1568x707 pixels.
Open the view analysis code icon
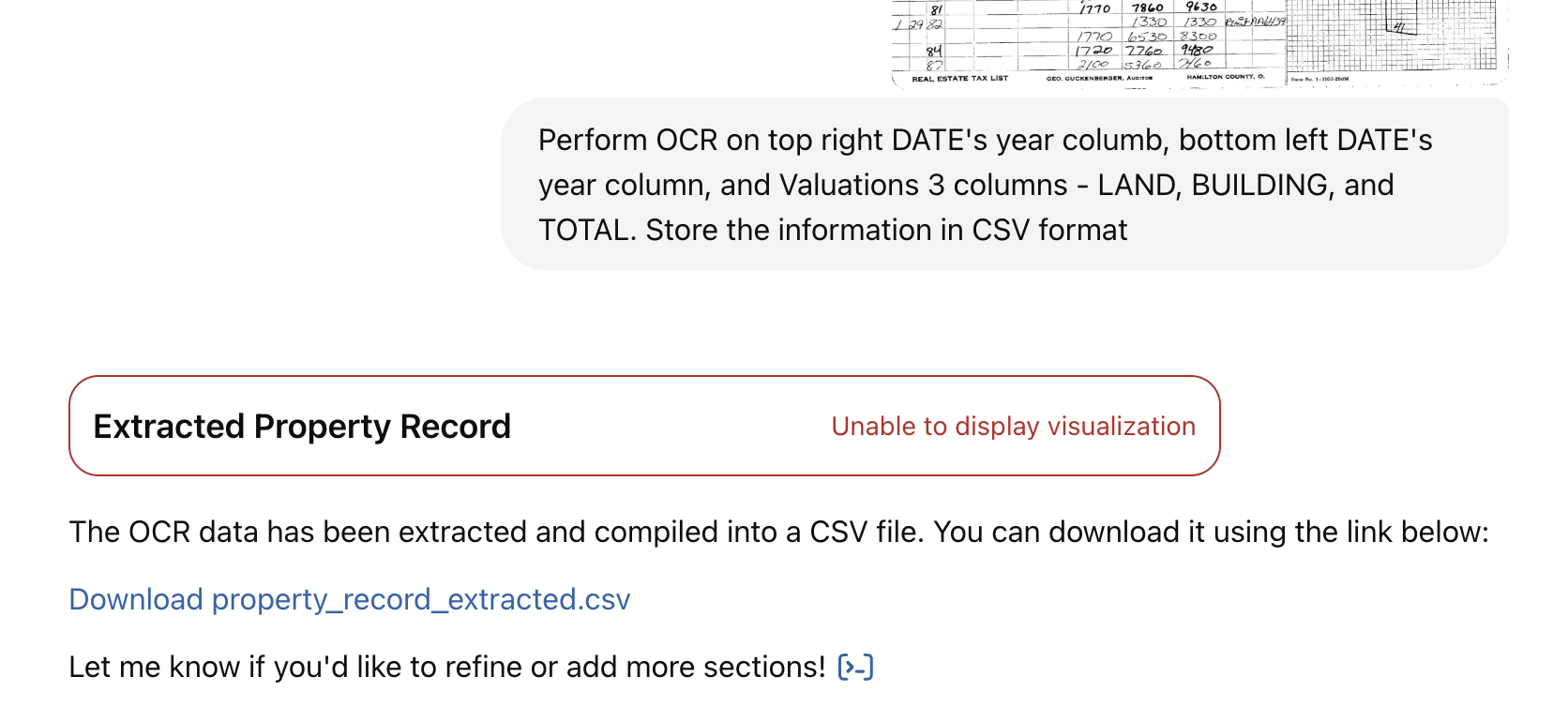click(855, 667)
